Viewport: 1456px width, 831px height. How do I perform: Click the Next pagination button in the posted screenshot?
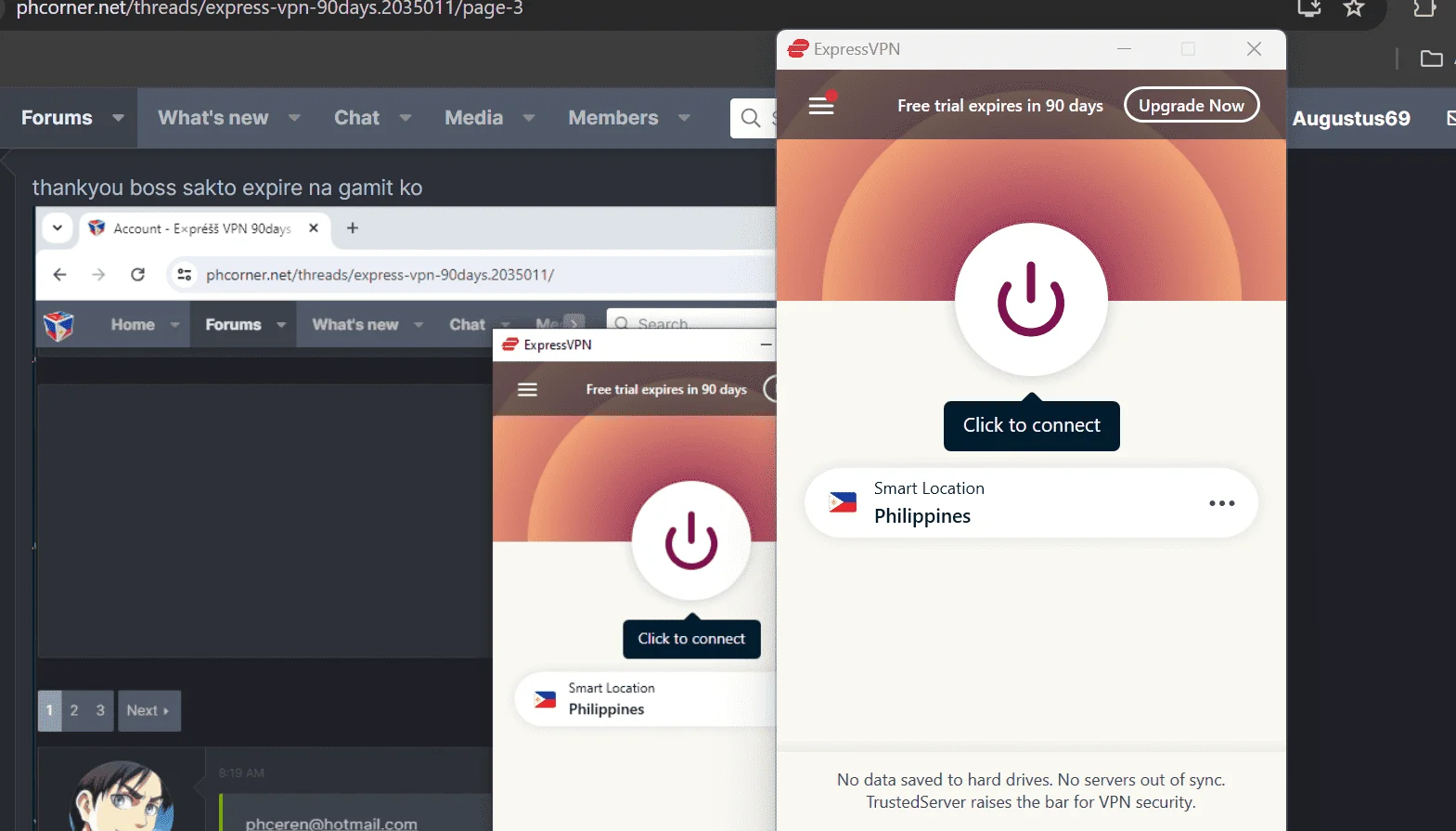pos(148,711)
